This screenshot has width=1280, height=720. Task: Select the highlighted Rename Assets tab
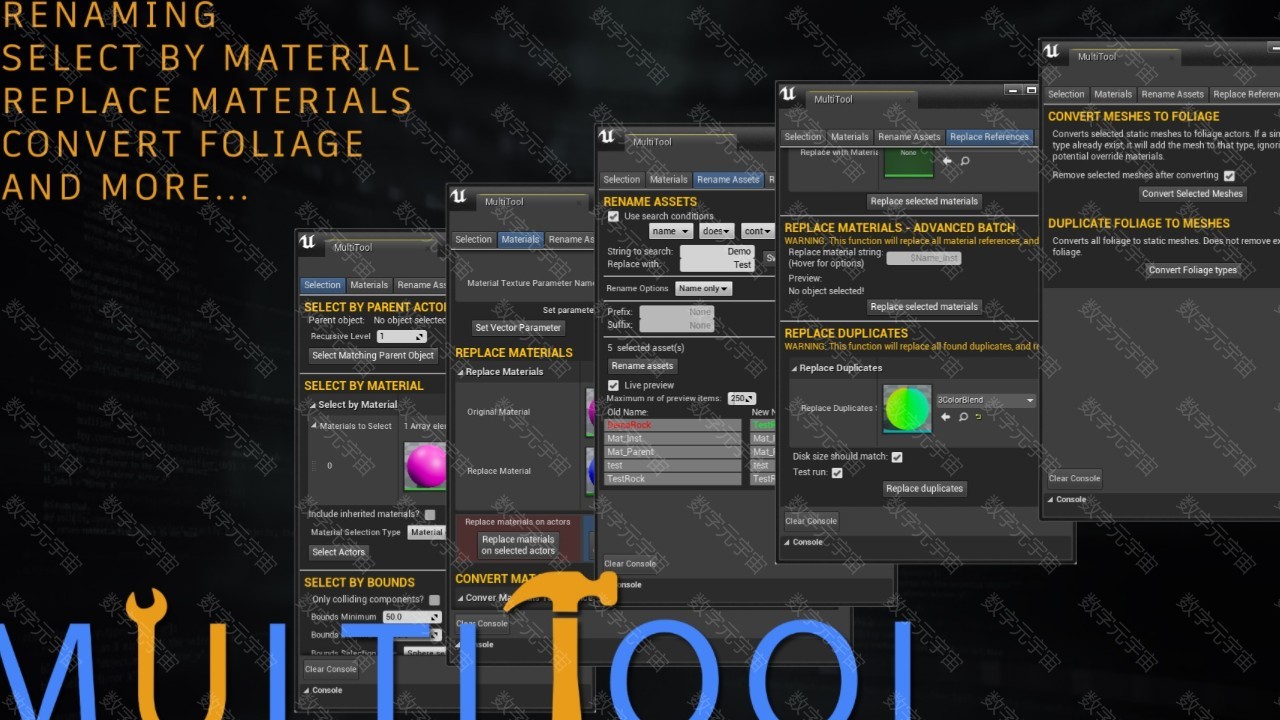(x=728, y=180)
